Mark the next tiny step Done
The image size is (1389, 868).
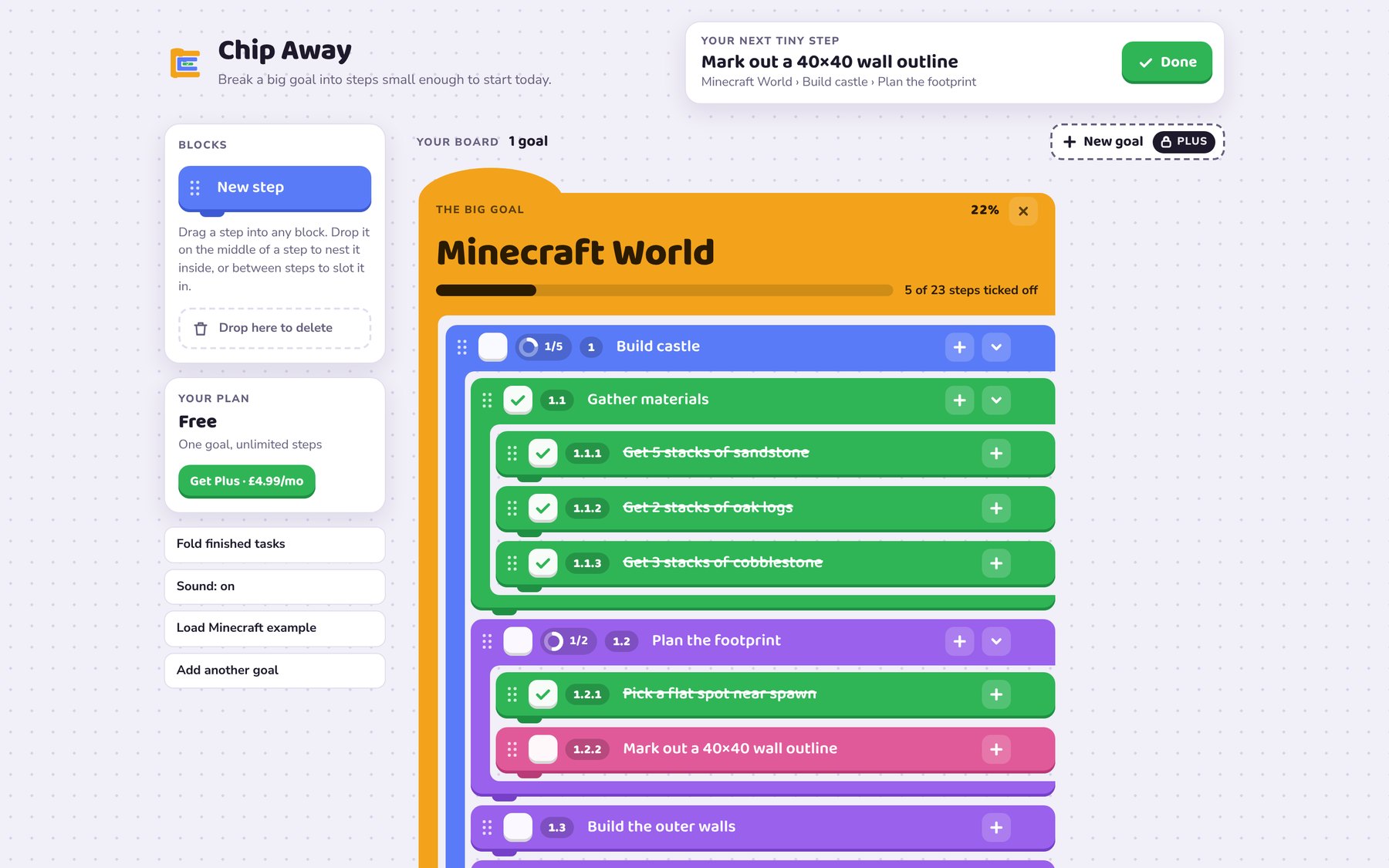pyautogui.click(x=1167, y=62)
